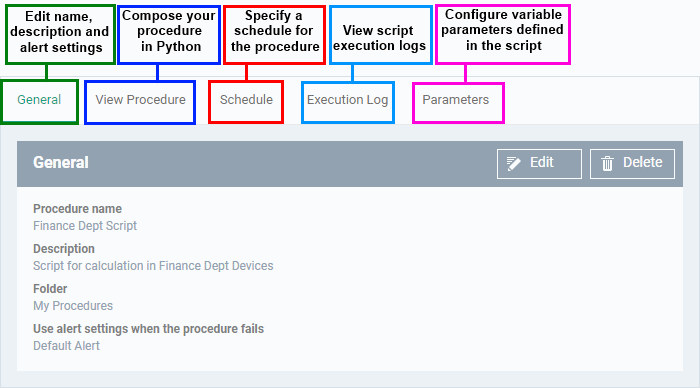Go to the Execution Log tab

tap(347, 100)
